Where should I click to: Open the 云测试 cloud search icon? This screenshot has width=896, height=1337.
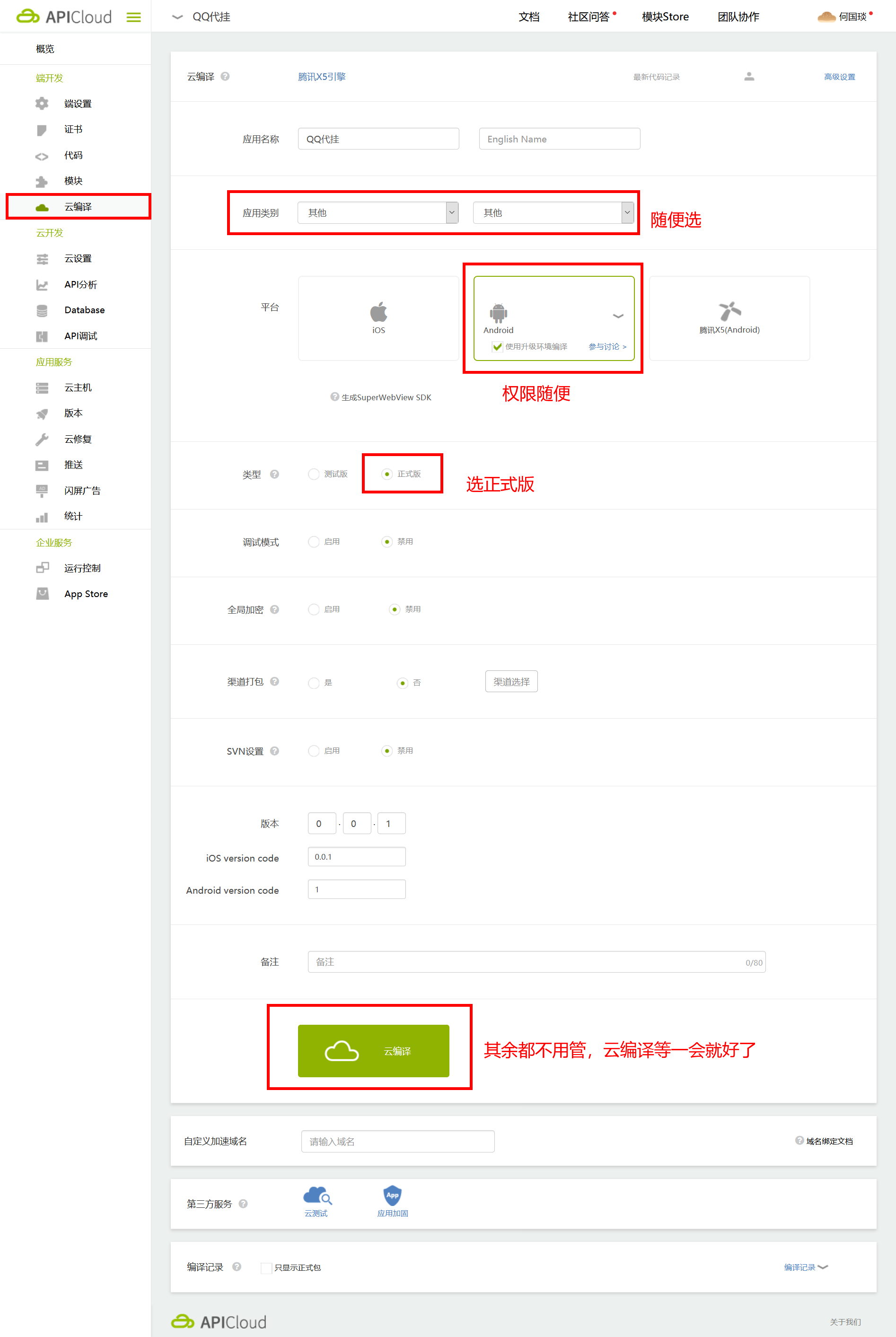click(317, 1195)
